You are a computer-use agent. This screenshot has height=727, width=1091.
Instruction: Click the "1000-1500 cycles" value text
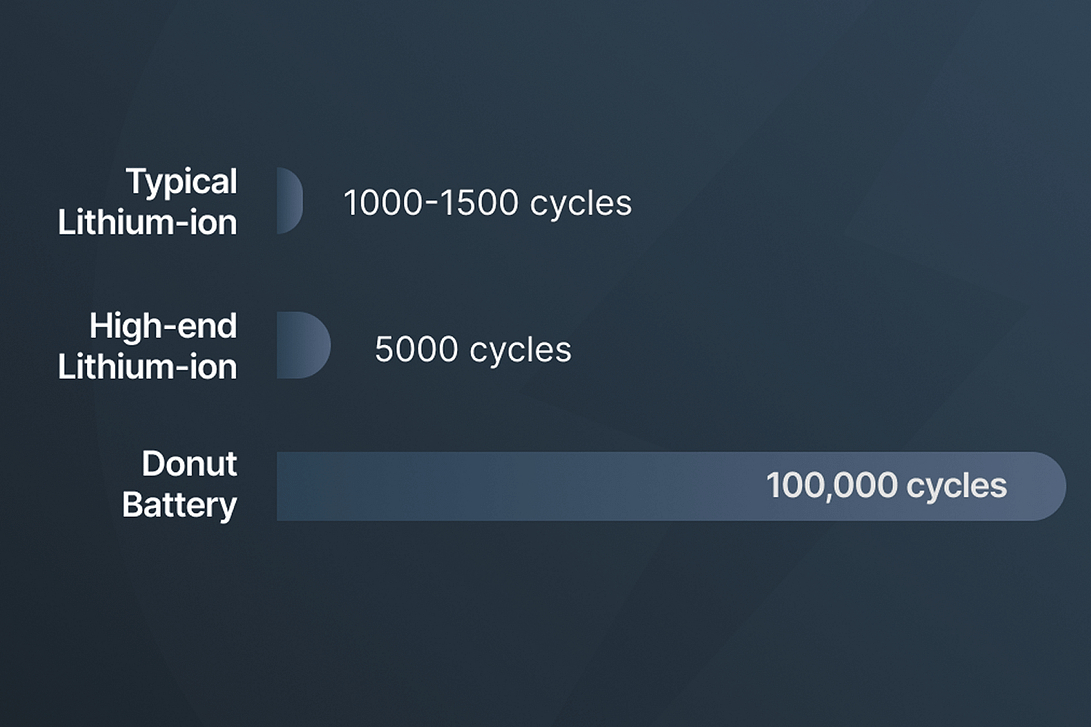tap(487, 203)
